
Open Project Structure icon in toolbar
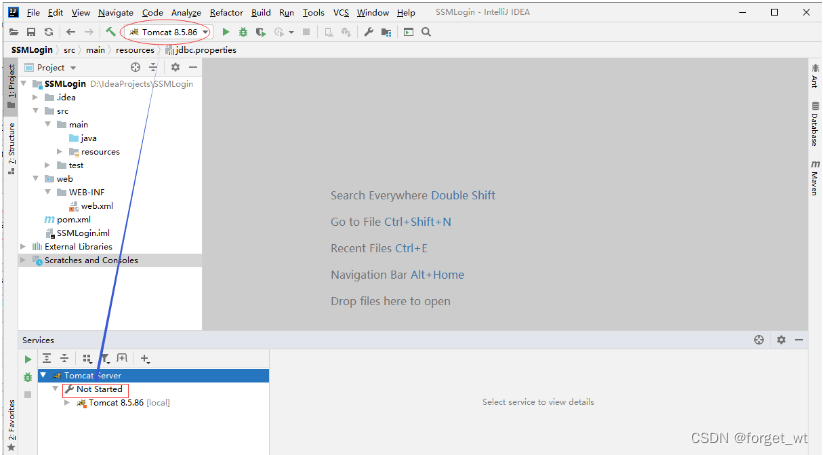point(386,32)
